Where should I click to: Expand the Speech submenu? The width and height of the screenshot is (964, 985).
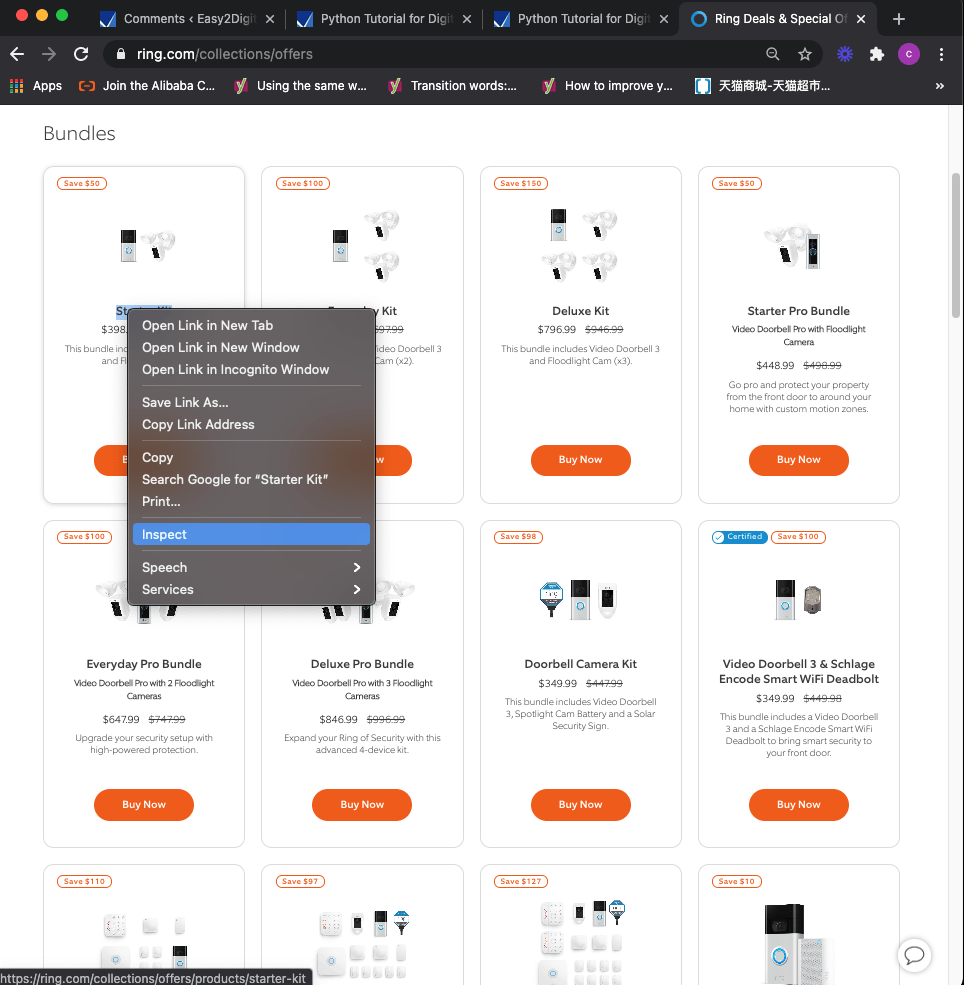point(251,567)
